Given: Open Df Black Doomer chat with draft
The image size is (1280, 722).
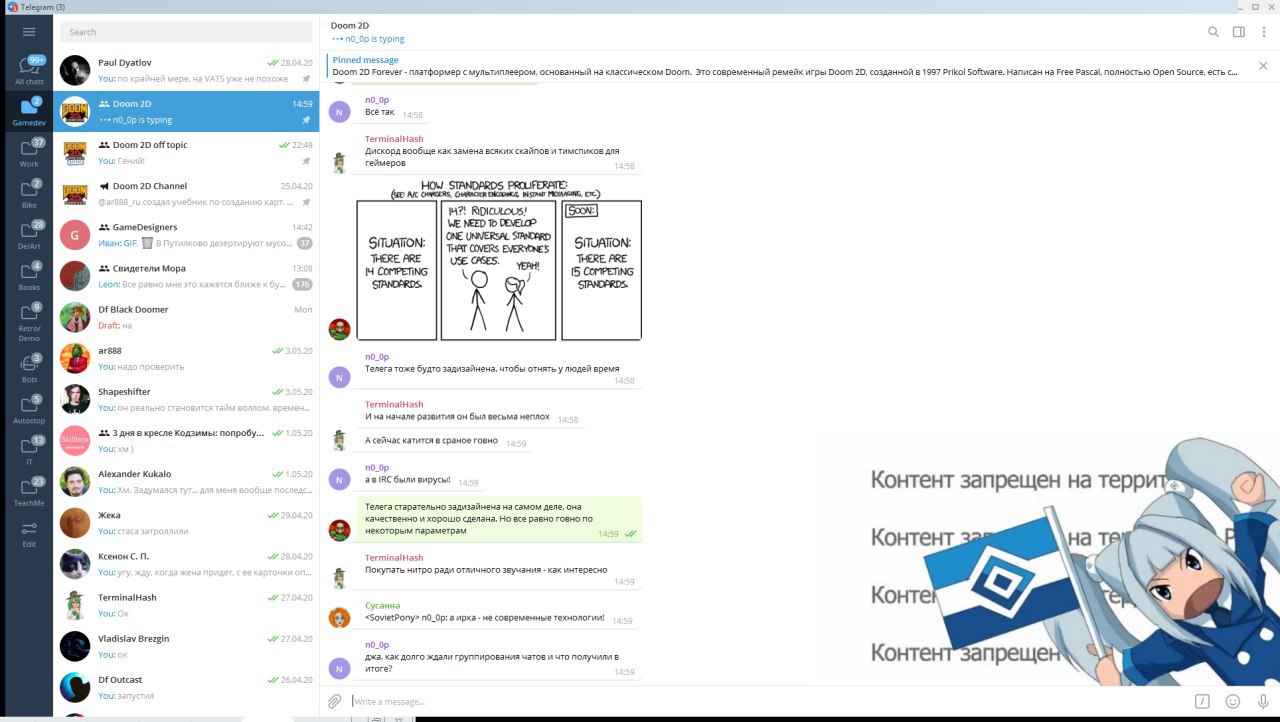Looking at the screenshot, I should click(x=186, y=317).
